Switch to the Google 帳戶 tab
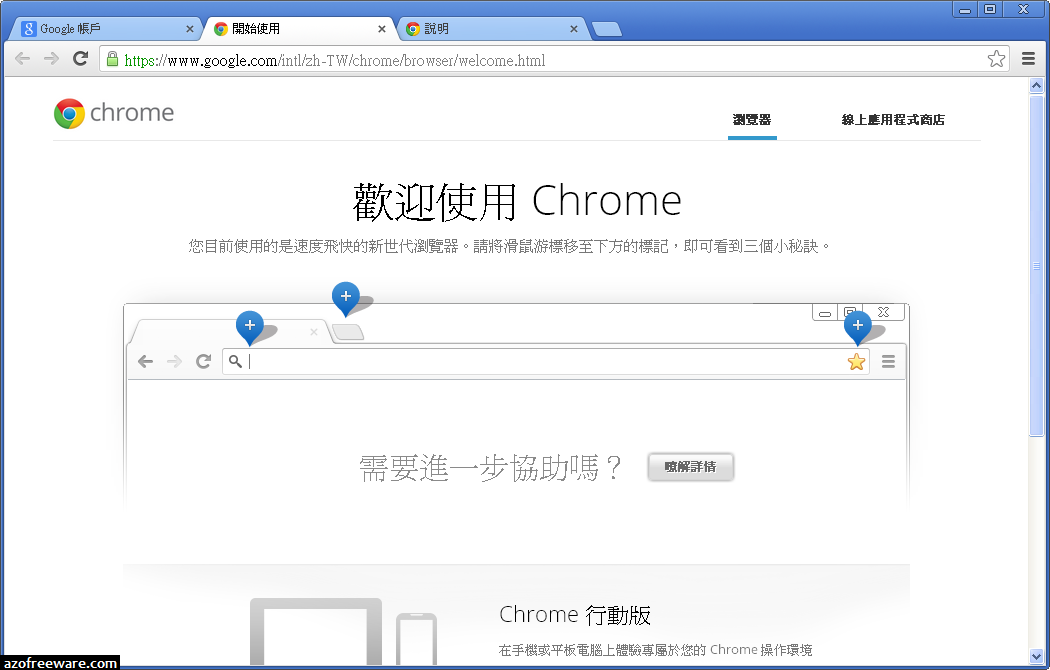Image resolution: width=1050 pixels, height=670 pixels. (100, 29)
